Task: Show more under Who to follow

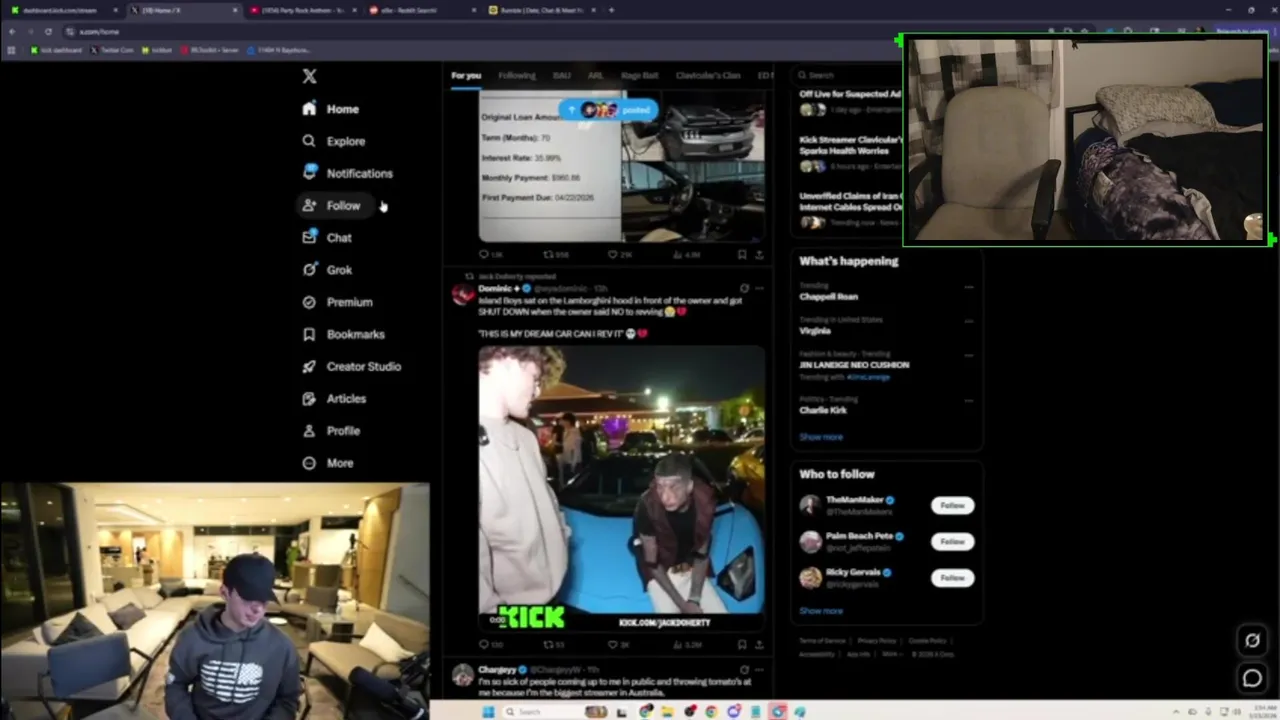Action: pyautogui.click(x=821, y=611)
